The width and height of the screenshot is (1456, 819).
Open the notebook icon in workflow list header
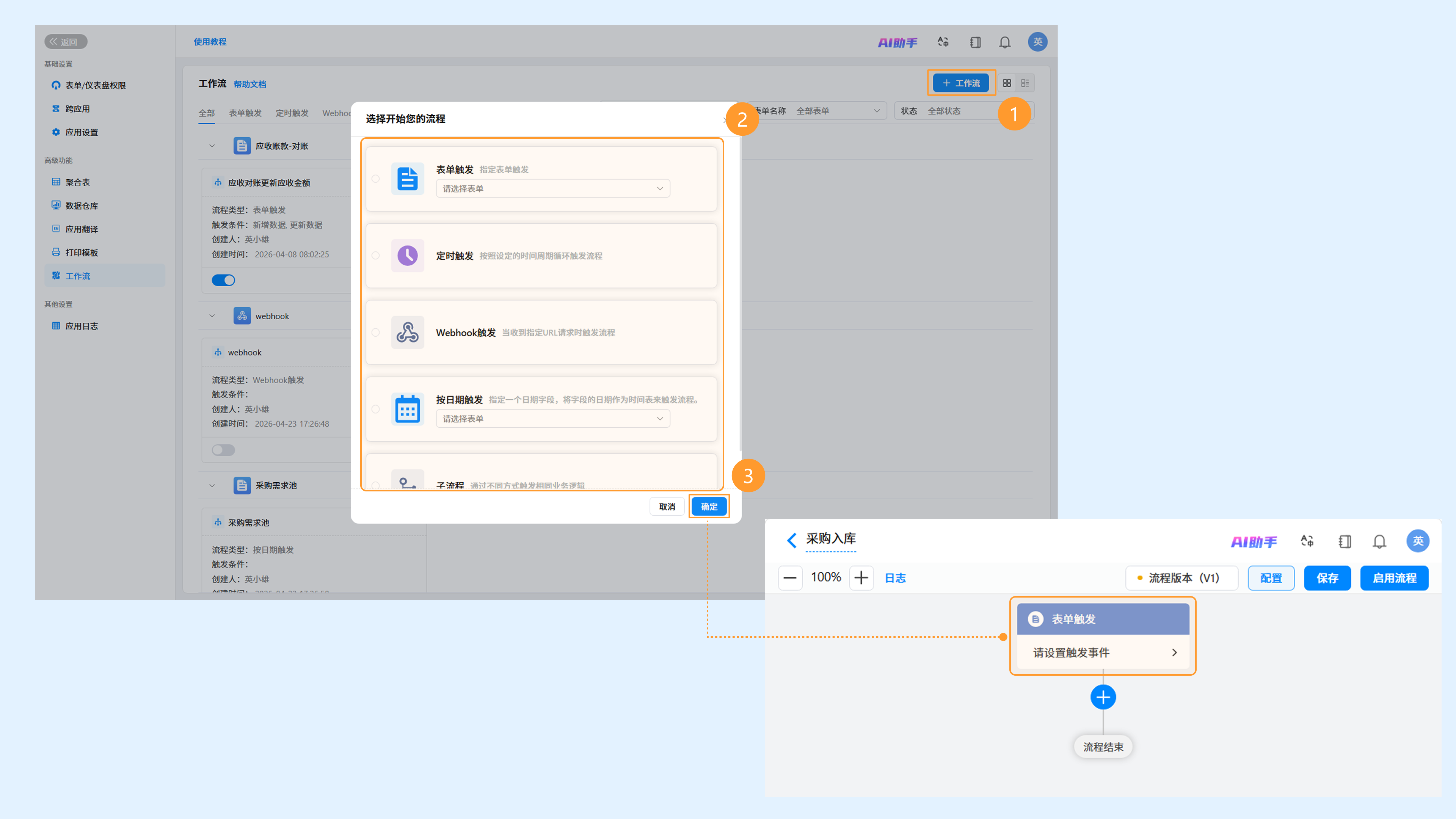[975, 42]
